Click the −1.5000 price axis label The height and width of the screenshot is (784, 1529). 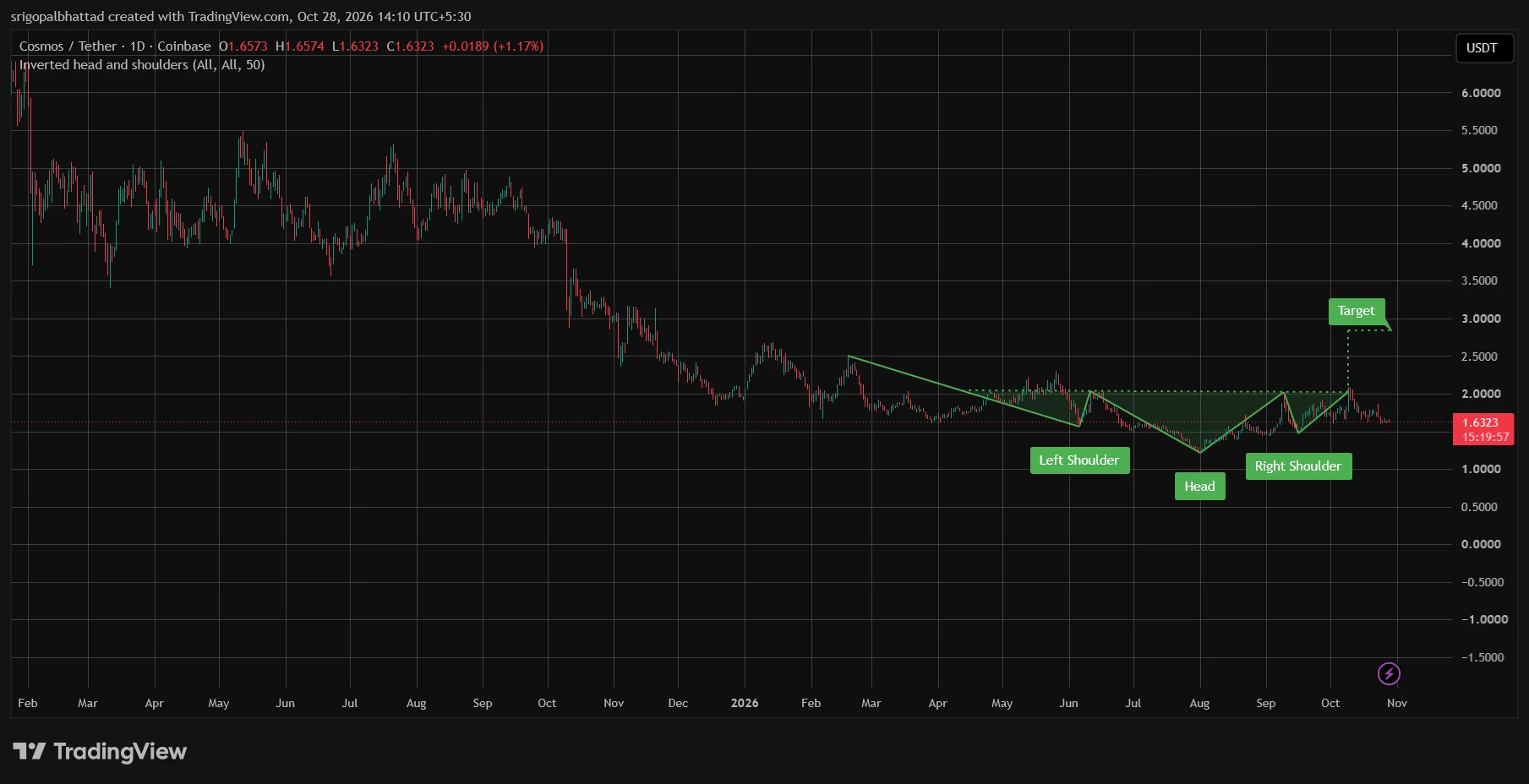coord(1483,657)
